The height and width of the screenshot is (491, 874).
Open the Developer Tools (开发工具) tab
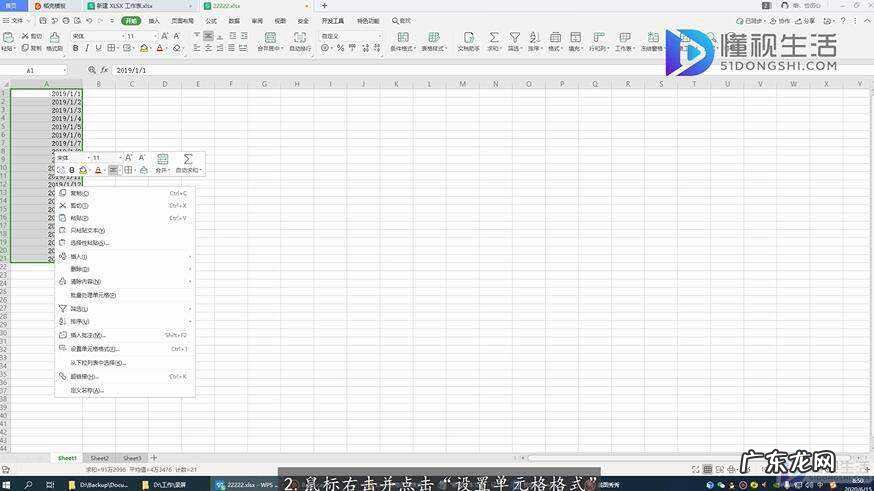coord(332,21)
